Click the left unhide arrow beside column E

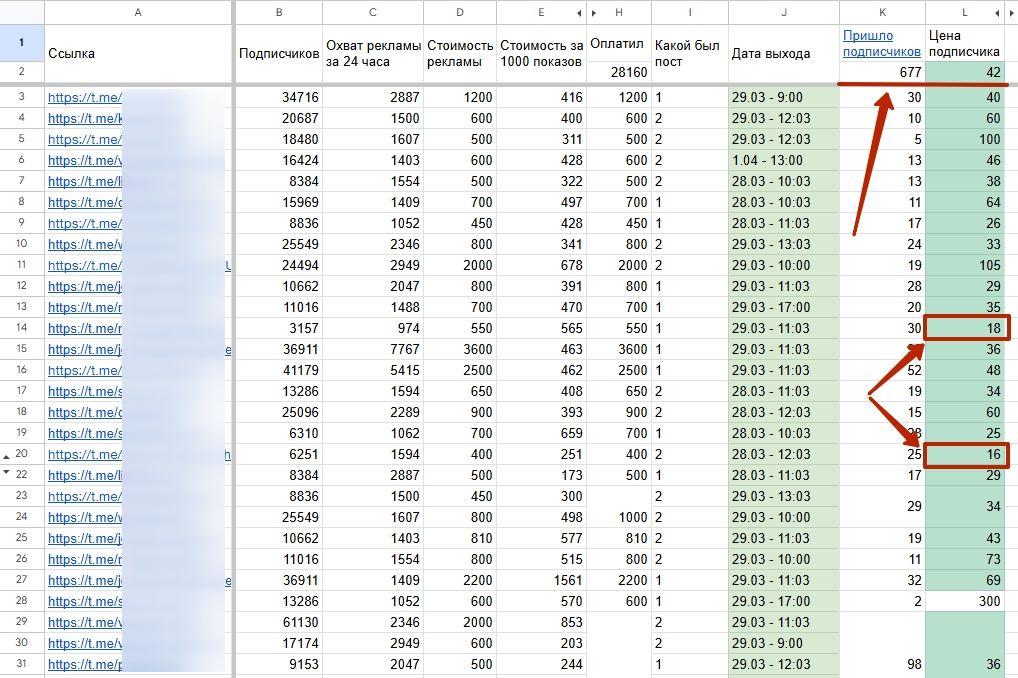[578, 13]
